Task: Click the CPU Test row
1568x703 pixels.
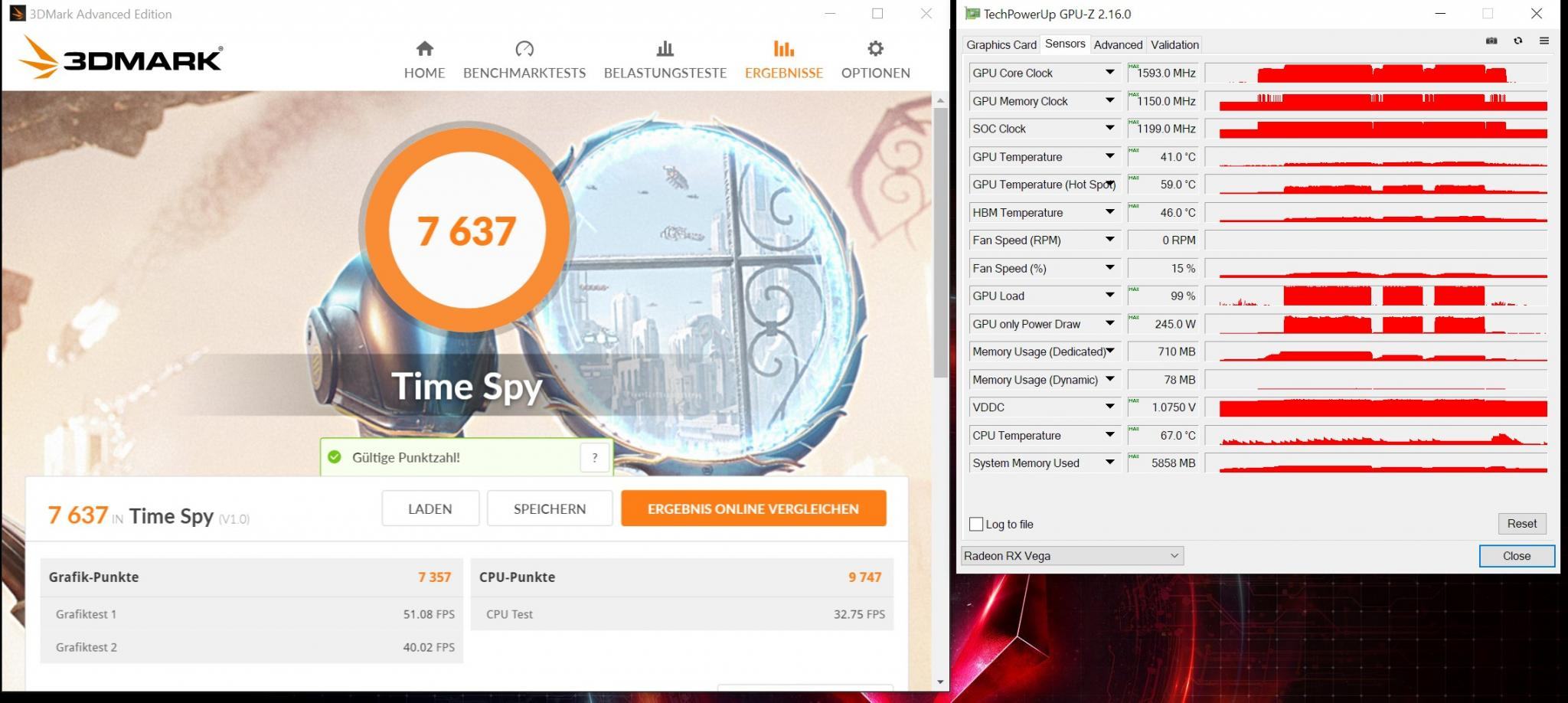Action: point(682,614)
